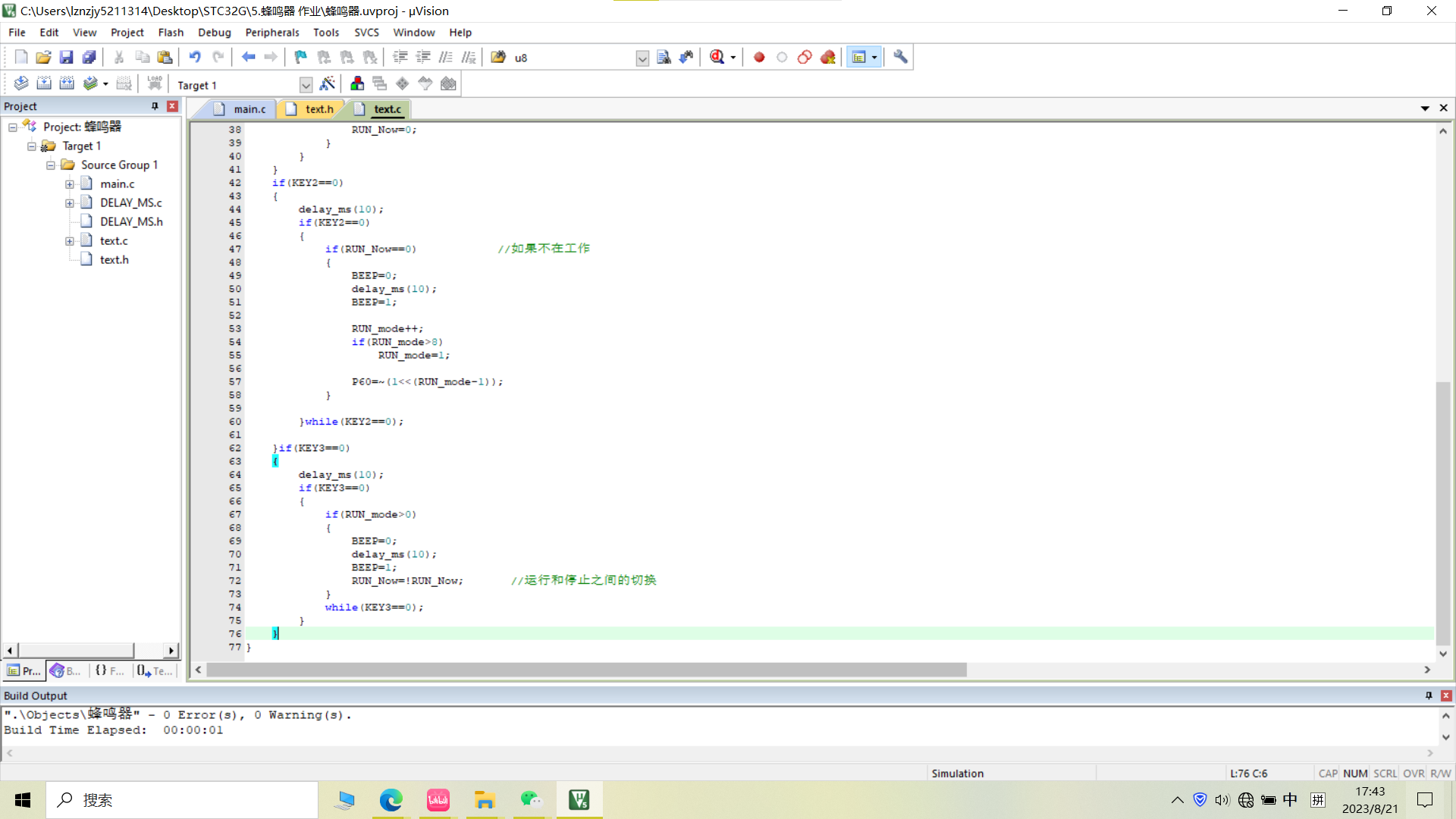1456x819 pixels.
Task: Insert or remove bookmark flag icon
Action: pyautogui.click(x=301, y=57)
